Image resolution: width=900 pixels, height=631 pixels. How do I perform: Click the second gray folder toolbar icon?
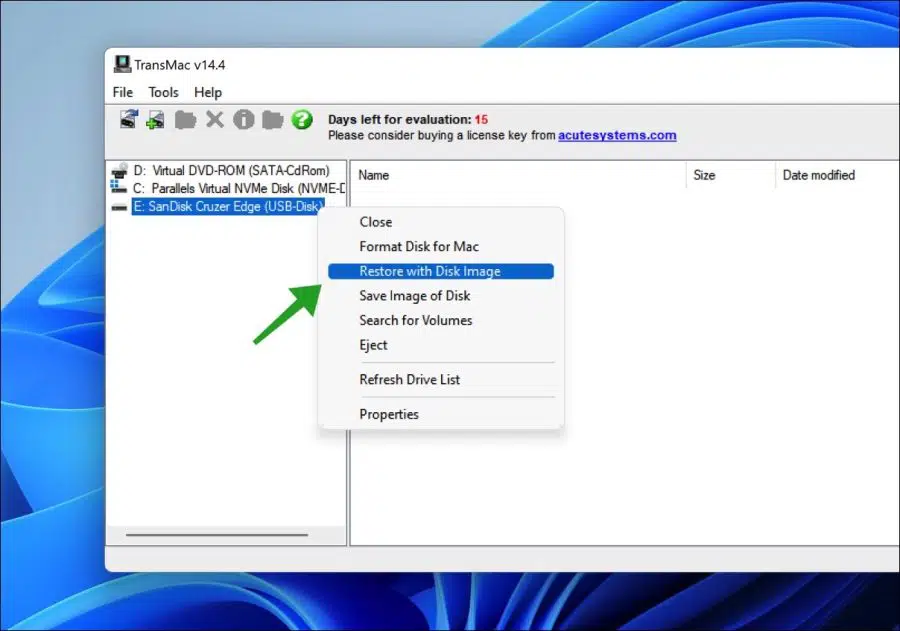(x=273, y=120)
